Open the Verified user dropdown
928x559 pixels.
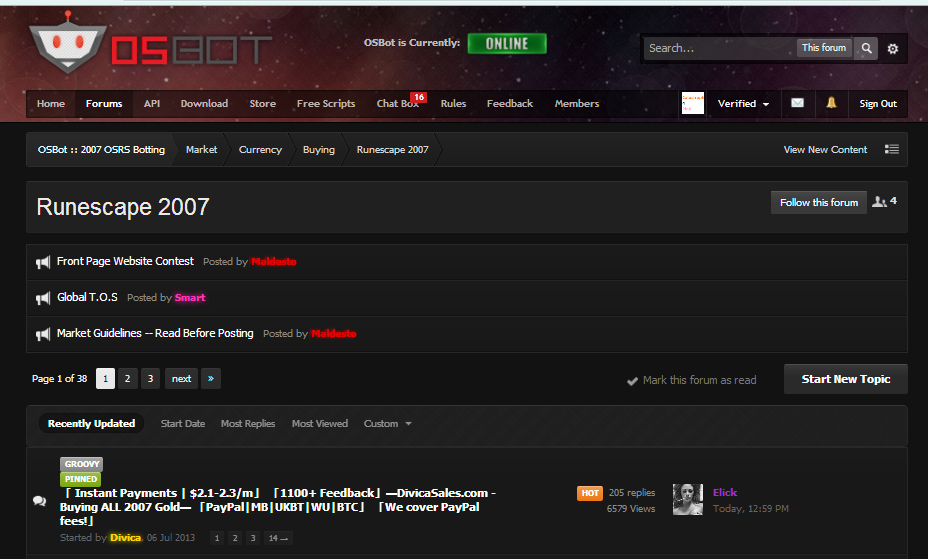pyautogui.click(x=743, y=104)
